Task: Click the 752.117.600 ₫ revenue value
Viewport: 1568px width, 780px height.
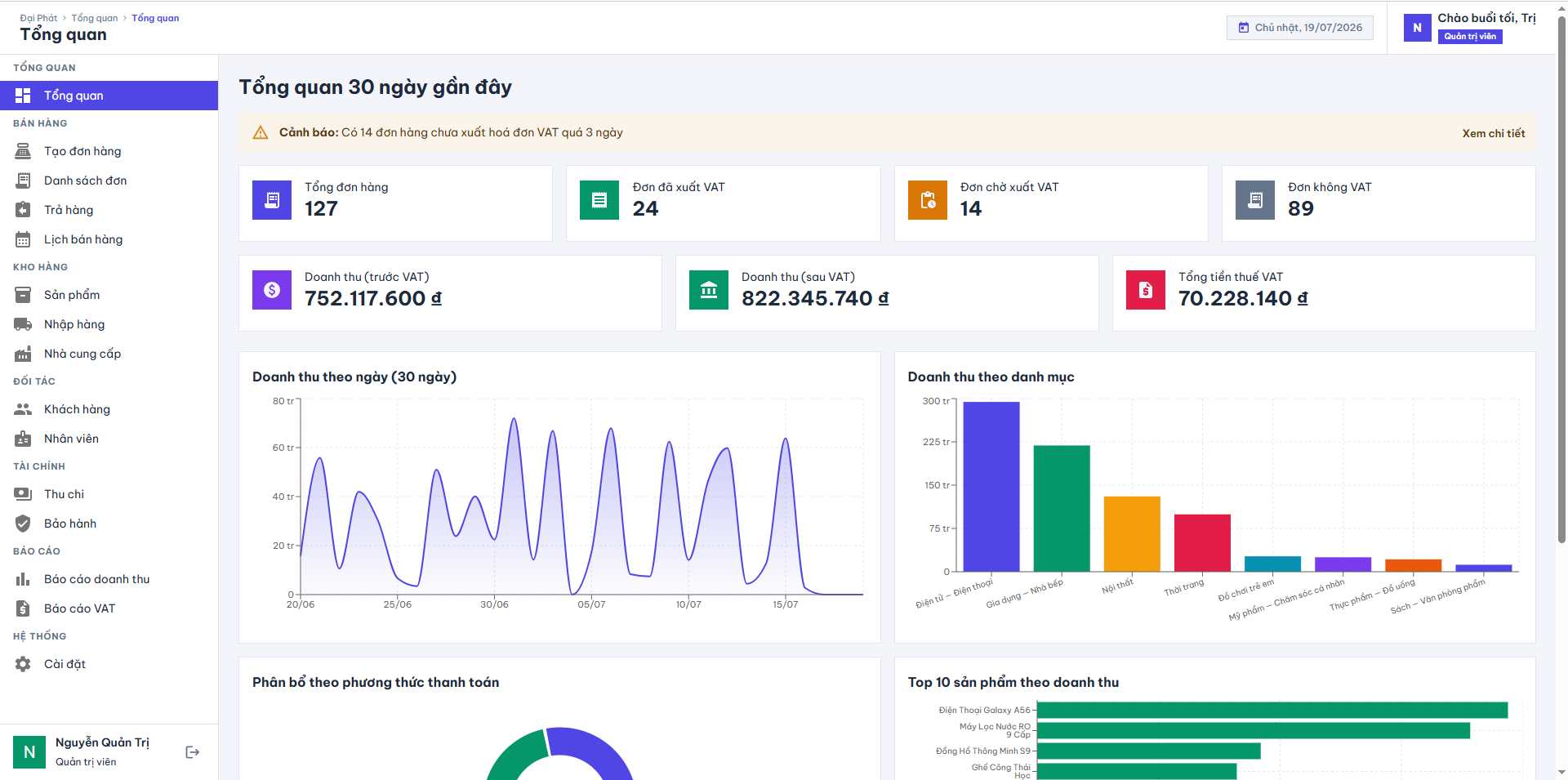Action: [x=373, y=298]
